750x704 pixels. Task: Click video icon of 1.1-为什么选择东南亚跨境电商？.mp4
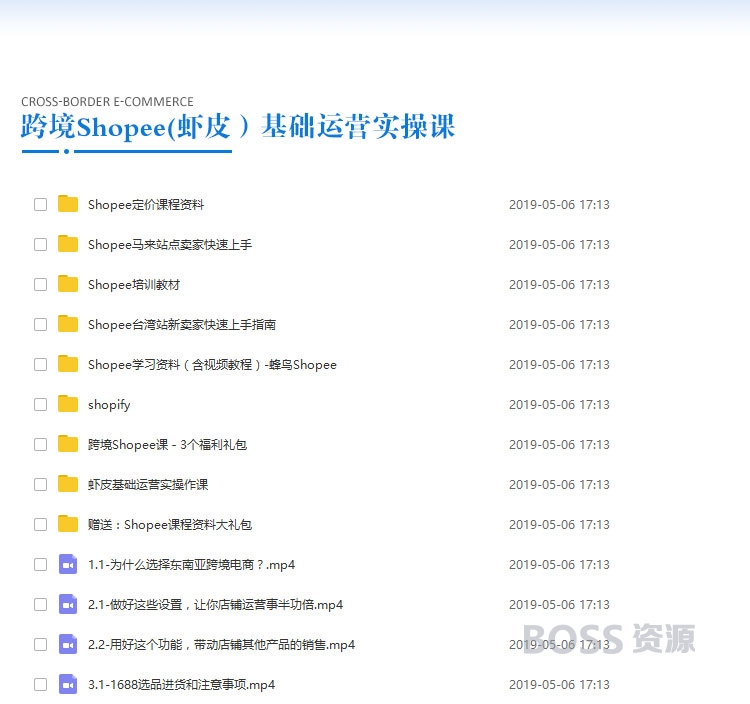(68, 564)
